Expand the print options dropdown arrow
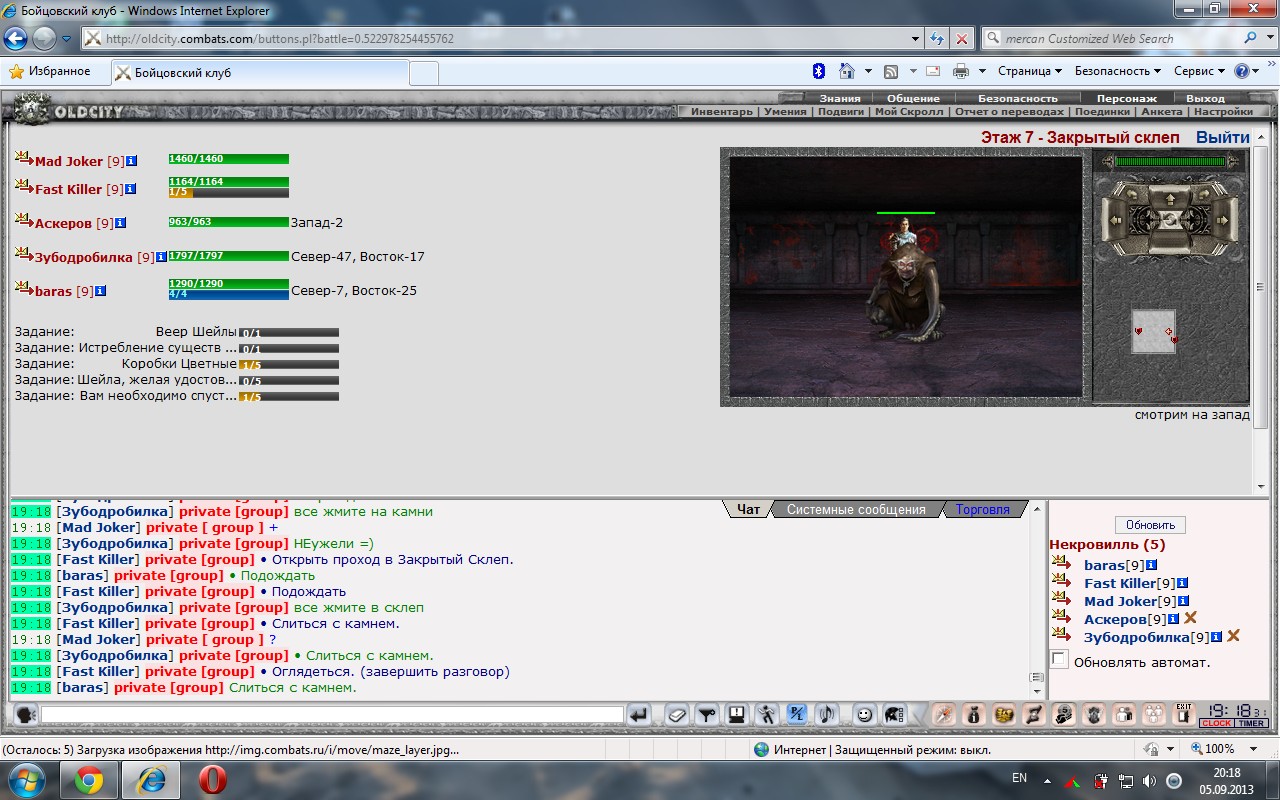1280x800 pixels. (x=982, y=71)
